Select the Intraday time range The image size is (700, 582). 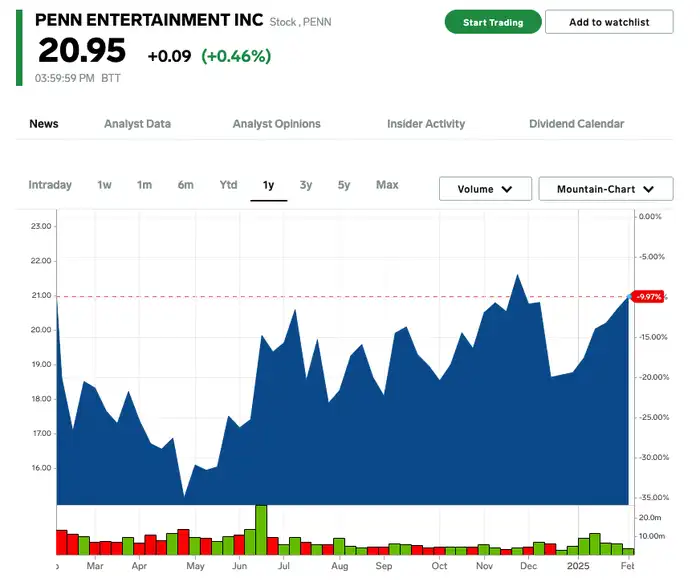[50, 185]
